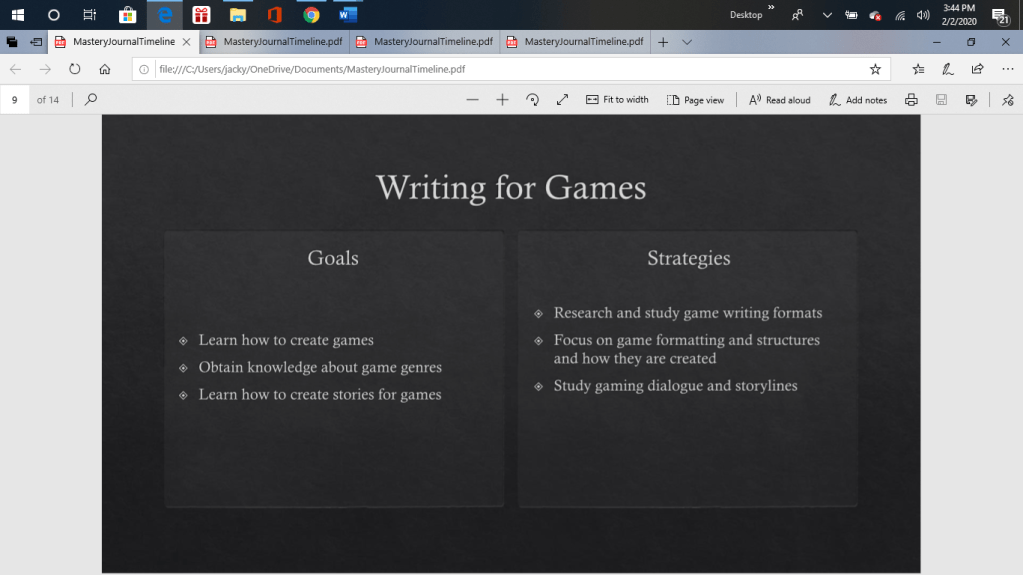Toggle the full screen arrows icon
The height and width of the screenshot is (575, 1023).
click(x=562, y=100)
